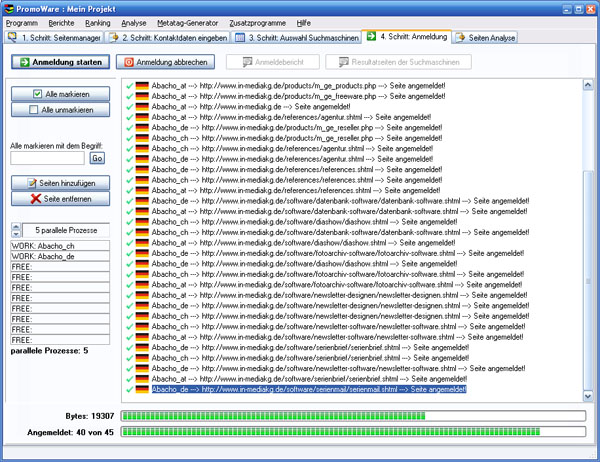Click the Kontaktdaten eingeben tab icon
600x462 pixels.
[x=114, y=38]
